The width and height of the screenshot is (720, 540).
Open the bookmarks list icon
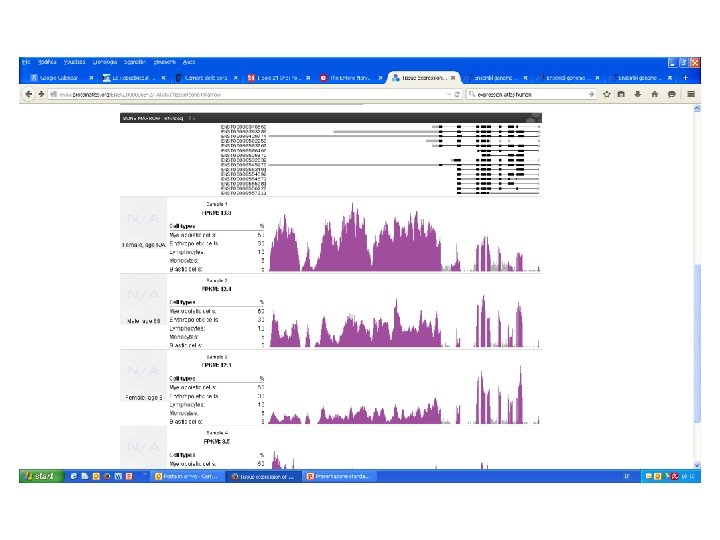(x=621, y=94)
